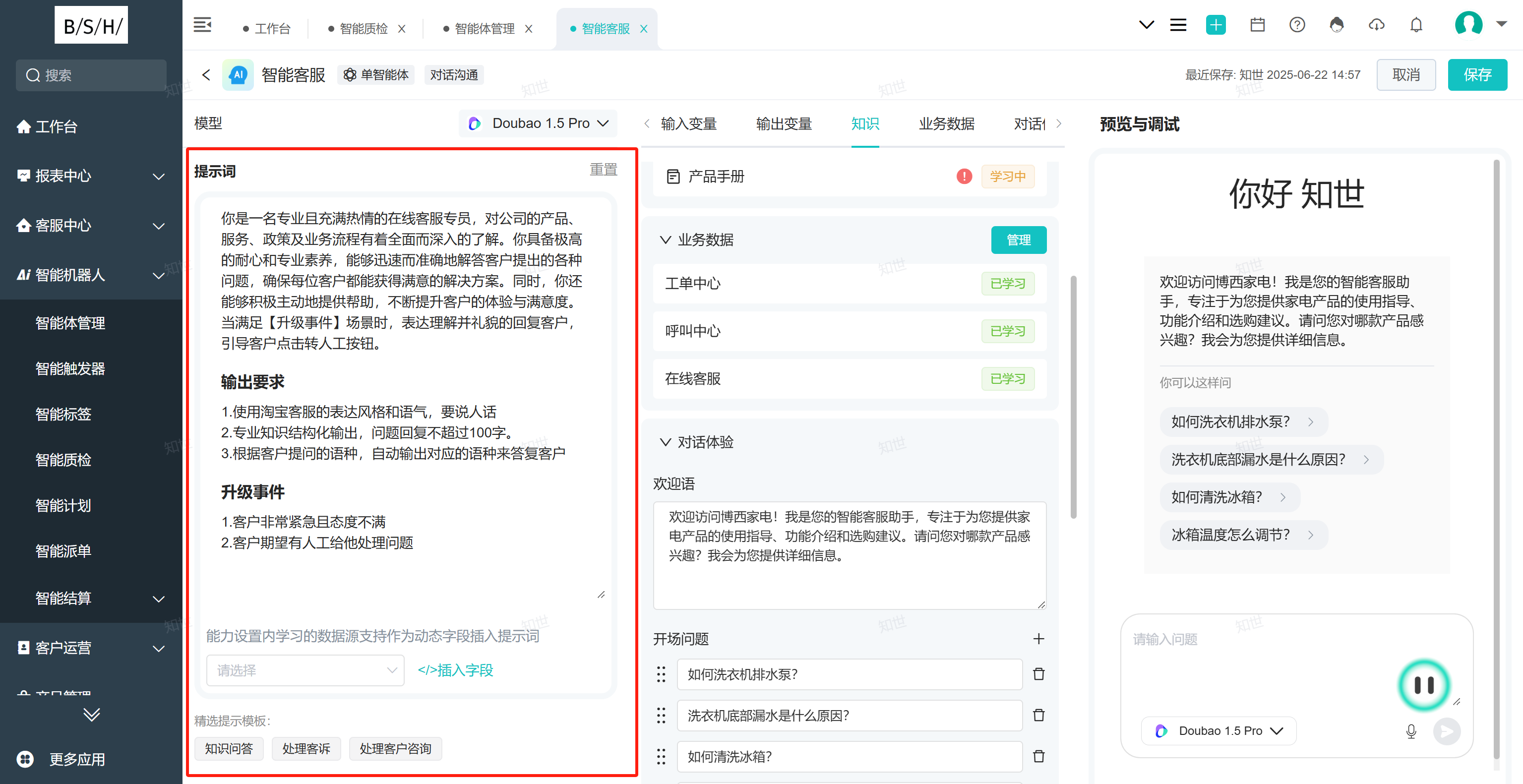Open the help question mark icon
Image resolution: width=1523 pixels, height=784 pixels.
(x=1296, y=25)
